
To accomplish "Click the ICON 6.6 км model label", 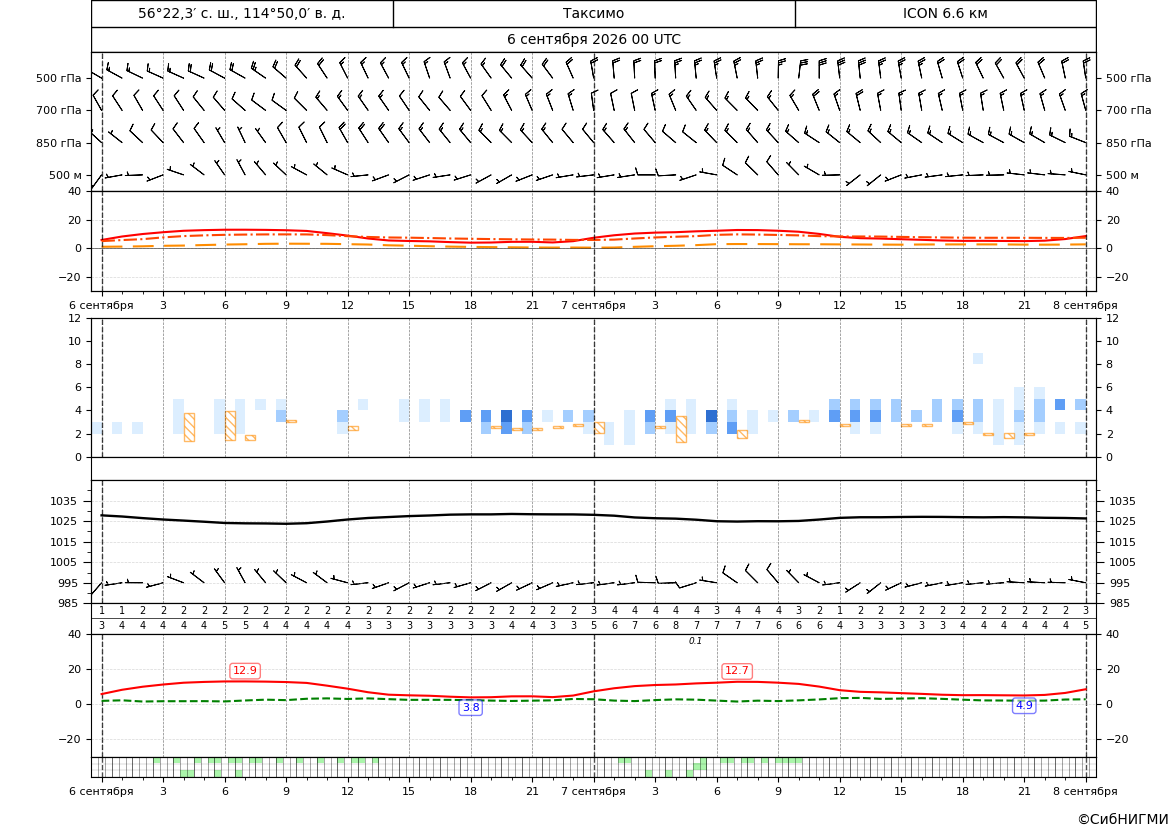I will click(x=945, y=13).
